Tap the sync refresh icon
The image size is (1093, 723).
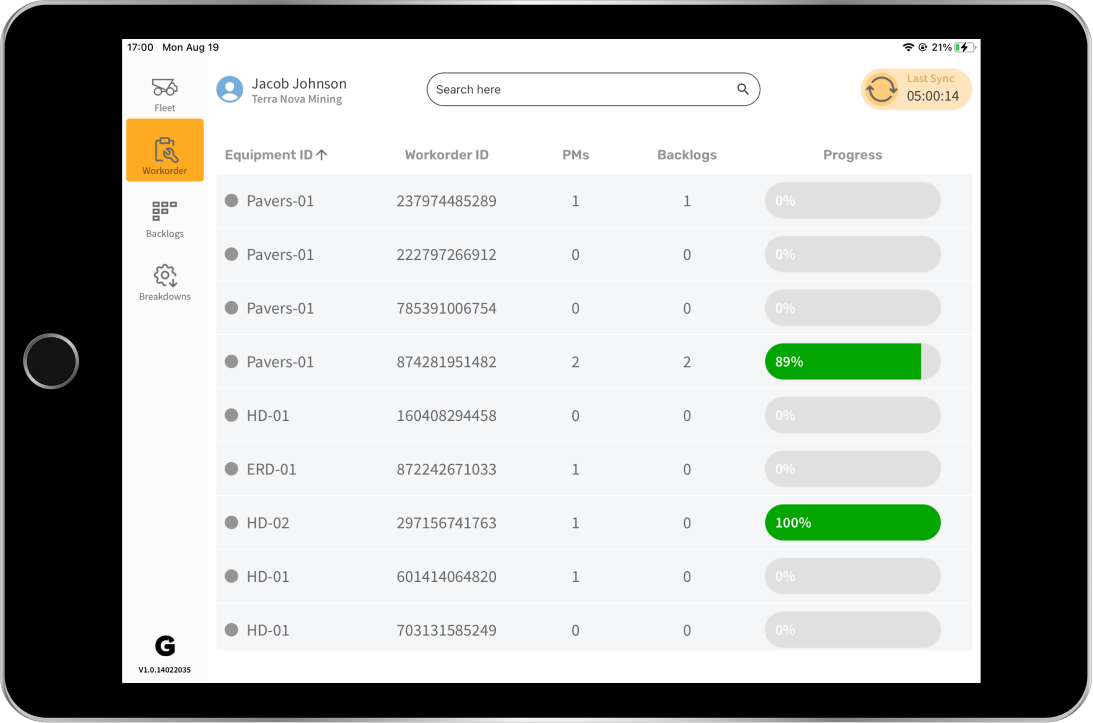click(x=881, y=89)
